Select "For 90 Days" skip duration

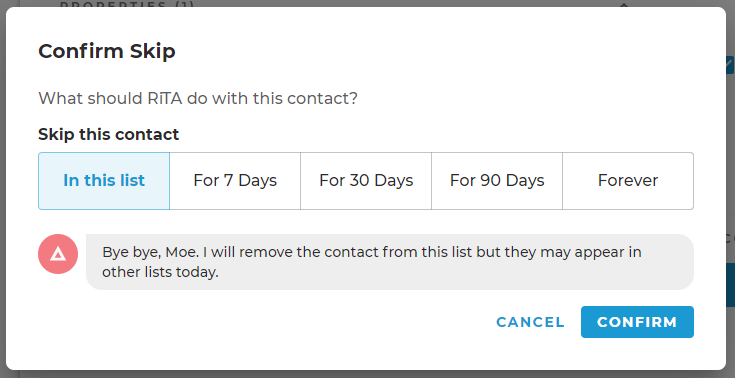click(497, 181)
